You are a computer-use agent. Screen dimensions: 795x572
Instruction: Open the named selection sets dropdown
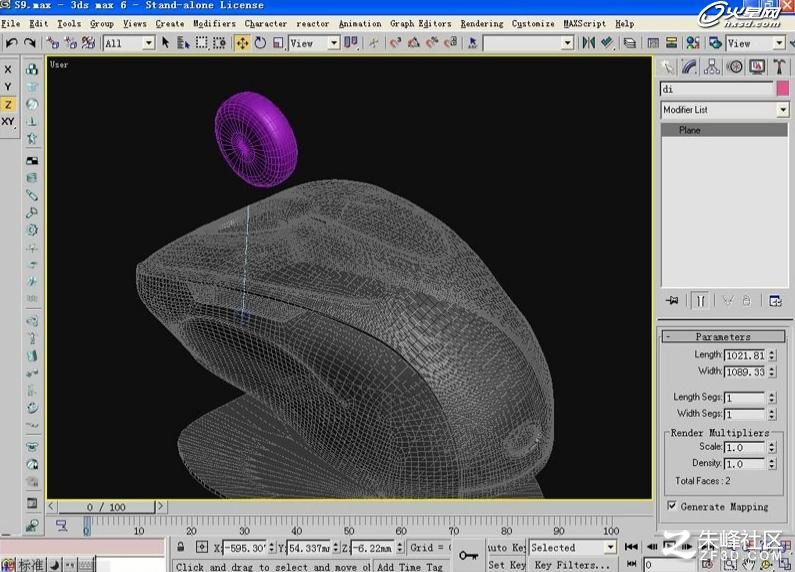(x=568, y=43)
